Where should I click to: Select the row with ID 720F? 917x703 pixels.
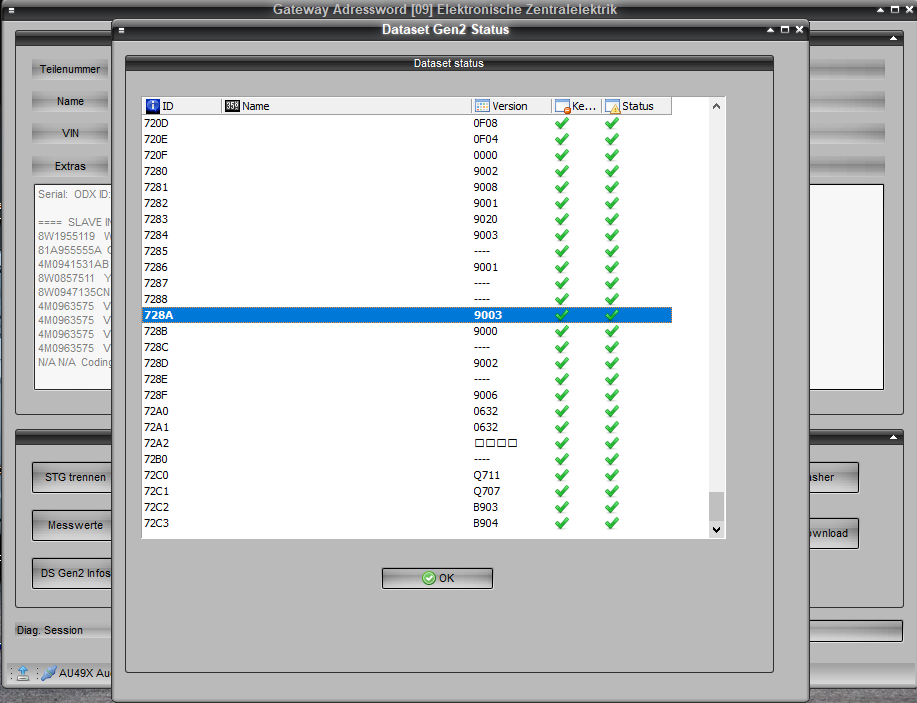tap(406, 155)
